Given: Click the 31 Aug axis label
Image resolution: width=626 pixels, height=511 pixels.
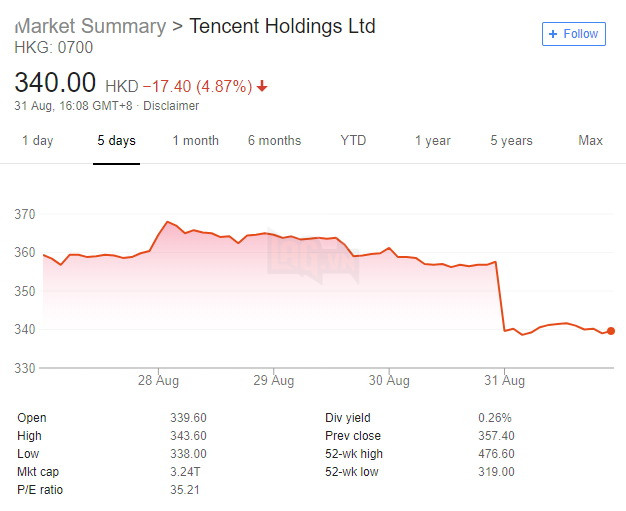Looking at the screenshot, I should tap(505, 381).
